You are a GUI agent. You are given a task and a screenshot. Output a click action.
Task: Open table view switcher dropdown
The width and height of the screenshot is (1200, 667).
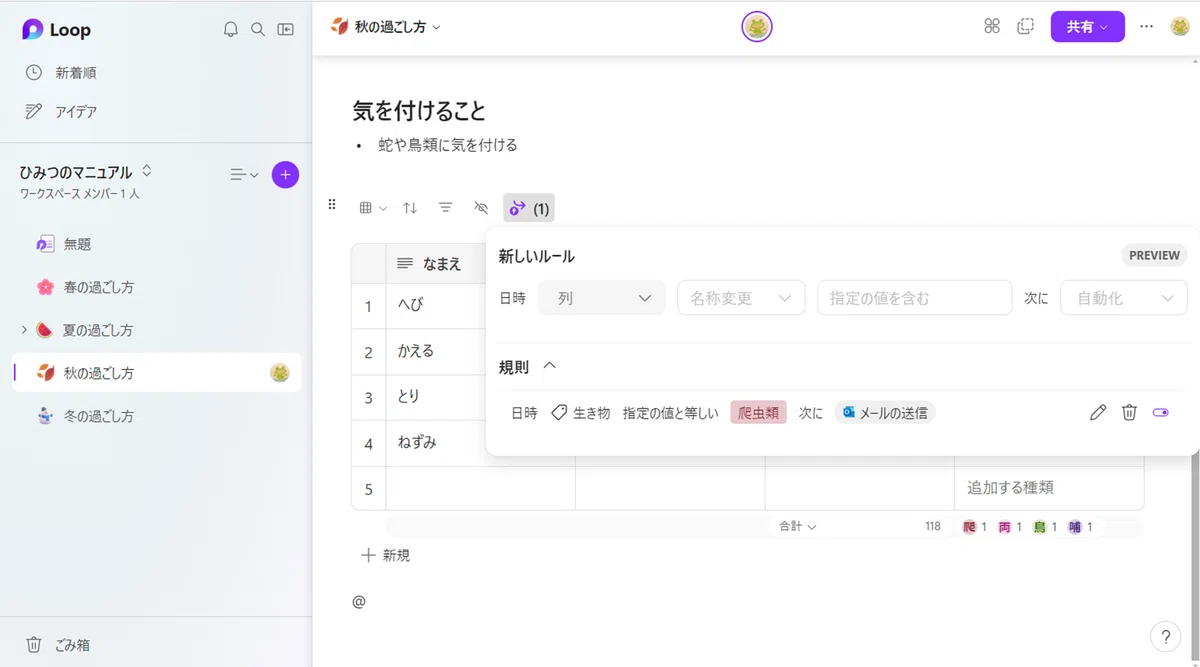tap(373, 208)
